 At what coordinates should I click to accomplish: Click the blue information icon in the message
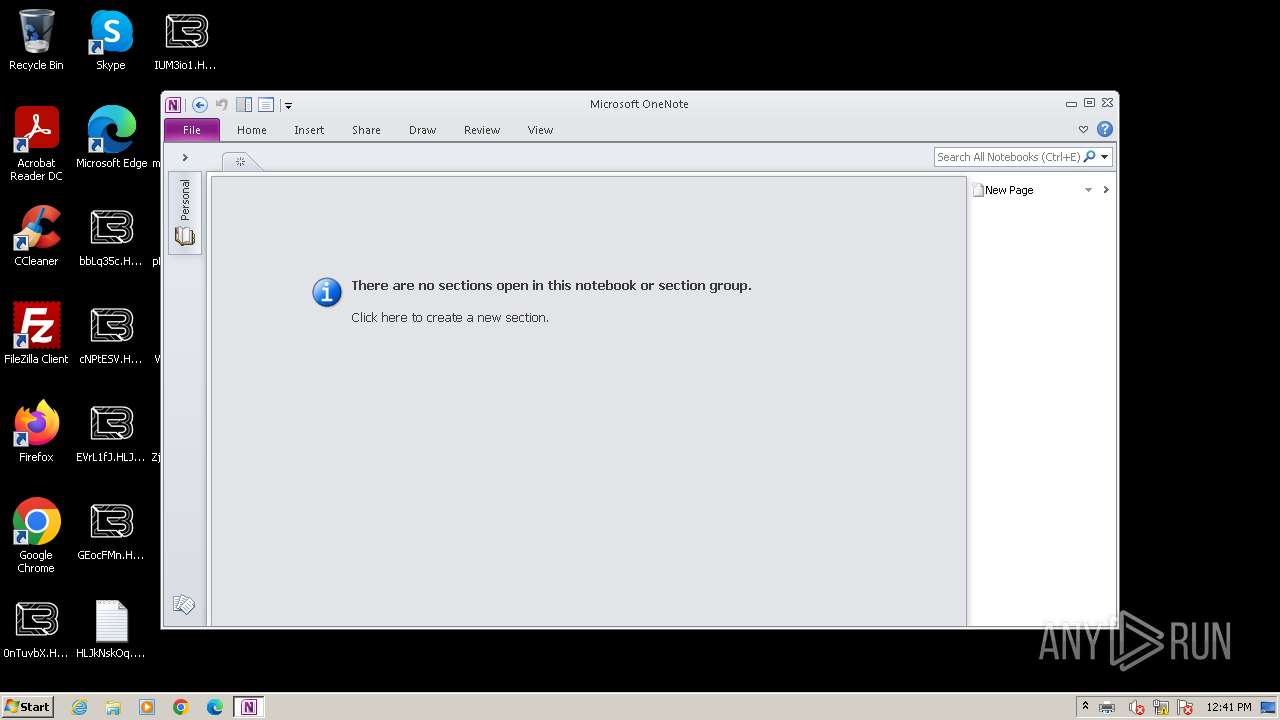click(327, 292)
